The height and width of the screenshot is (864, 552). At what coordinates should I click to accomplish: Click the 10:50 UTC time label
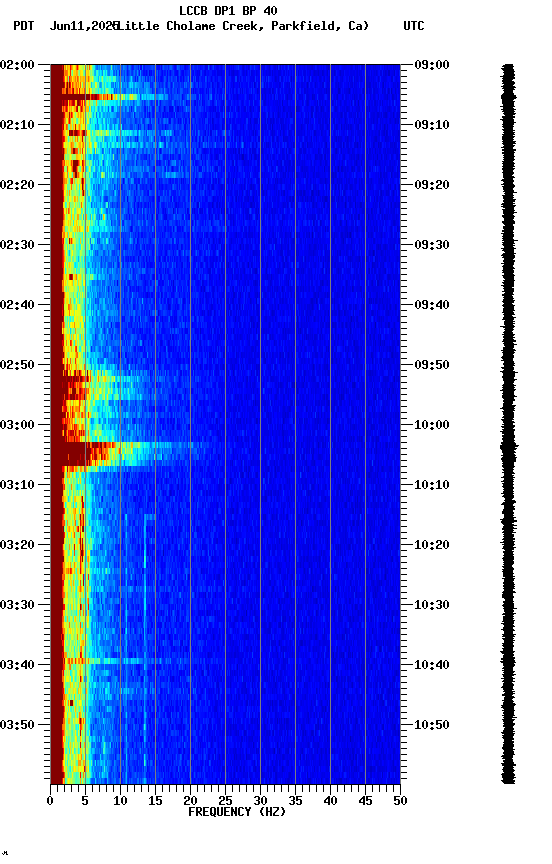click(432, 725)
